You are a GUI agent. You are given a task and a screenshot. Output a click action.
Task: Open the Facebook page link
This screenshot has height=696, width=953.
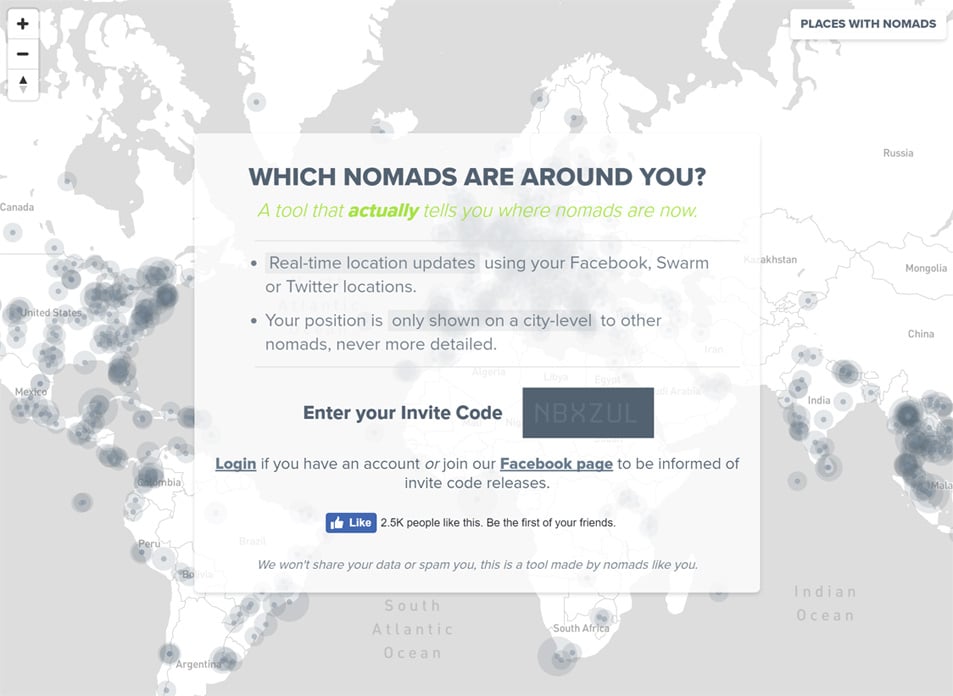click(x=556, y=463)
